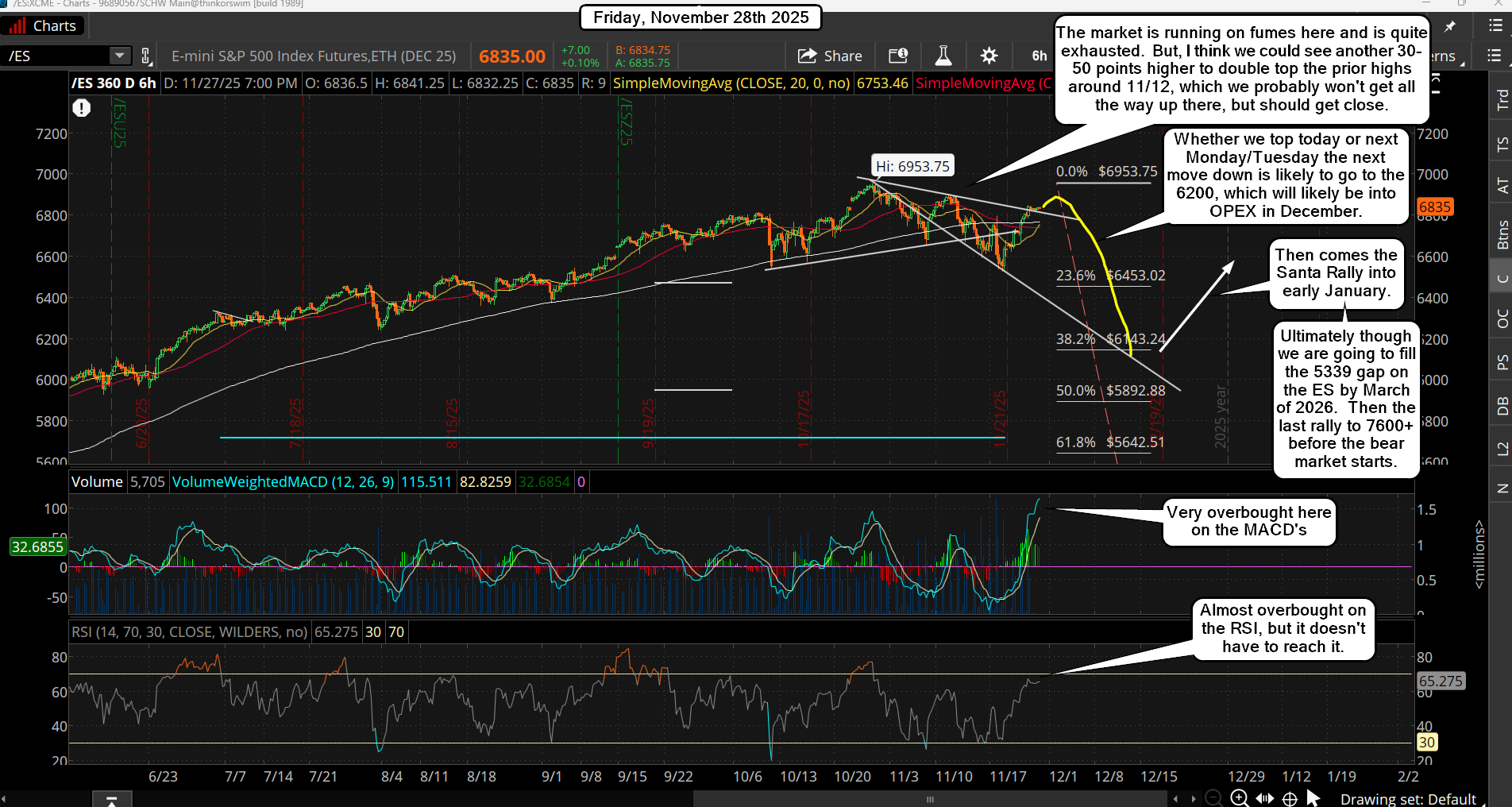Click the zoom in magnifier icon
The width and height of the screenshot is (1512, 807).
[1239, 799]
